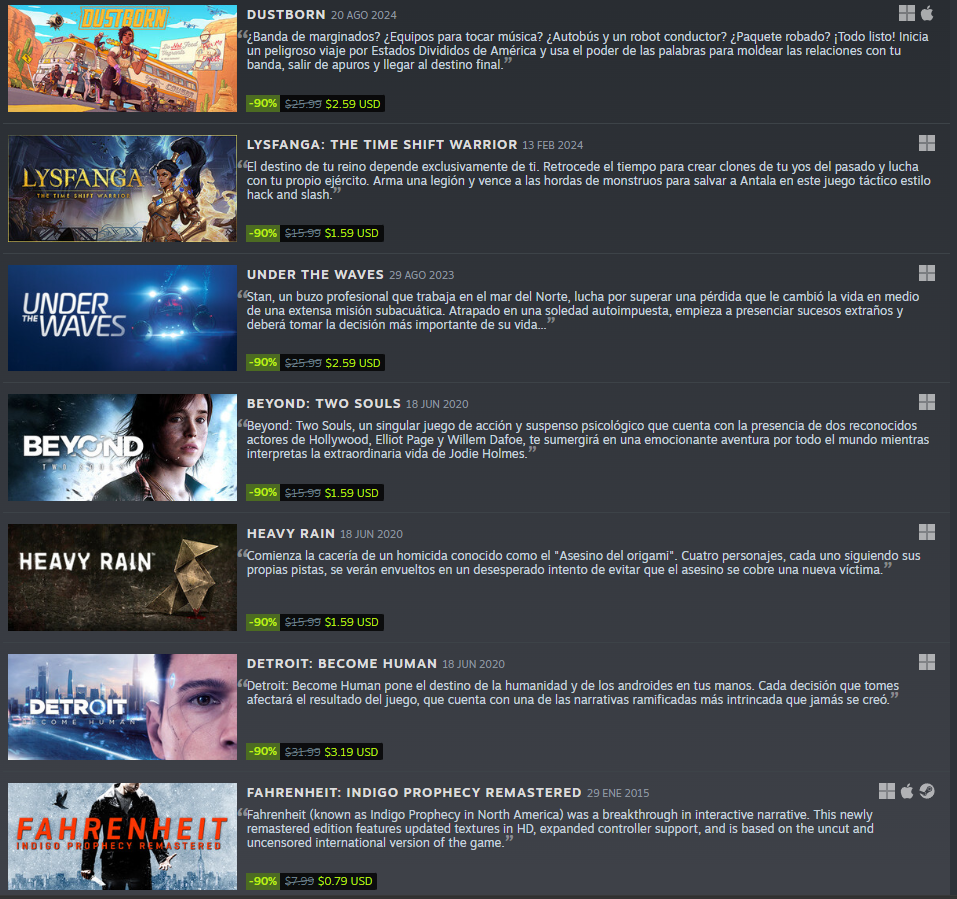Click Detroit: Become Human's -90% discount badge
The image size is (957, 899).
click(263, 752)
